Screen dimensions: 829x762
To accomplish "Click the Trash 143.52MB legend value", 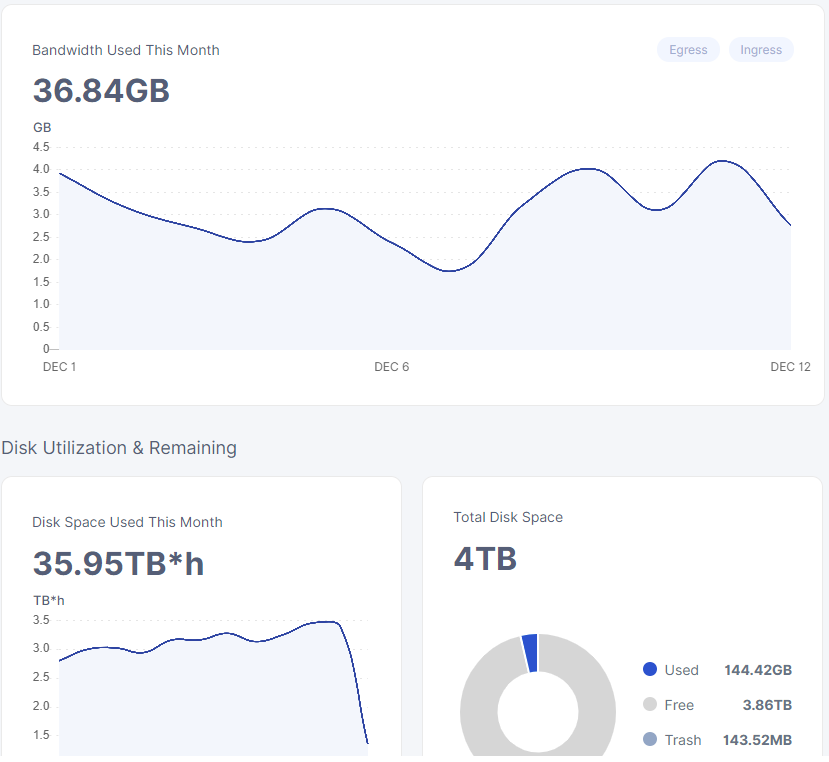I will tap(757, 740).
